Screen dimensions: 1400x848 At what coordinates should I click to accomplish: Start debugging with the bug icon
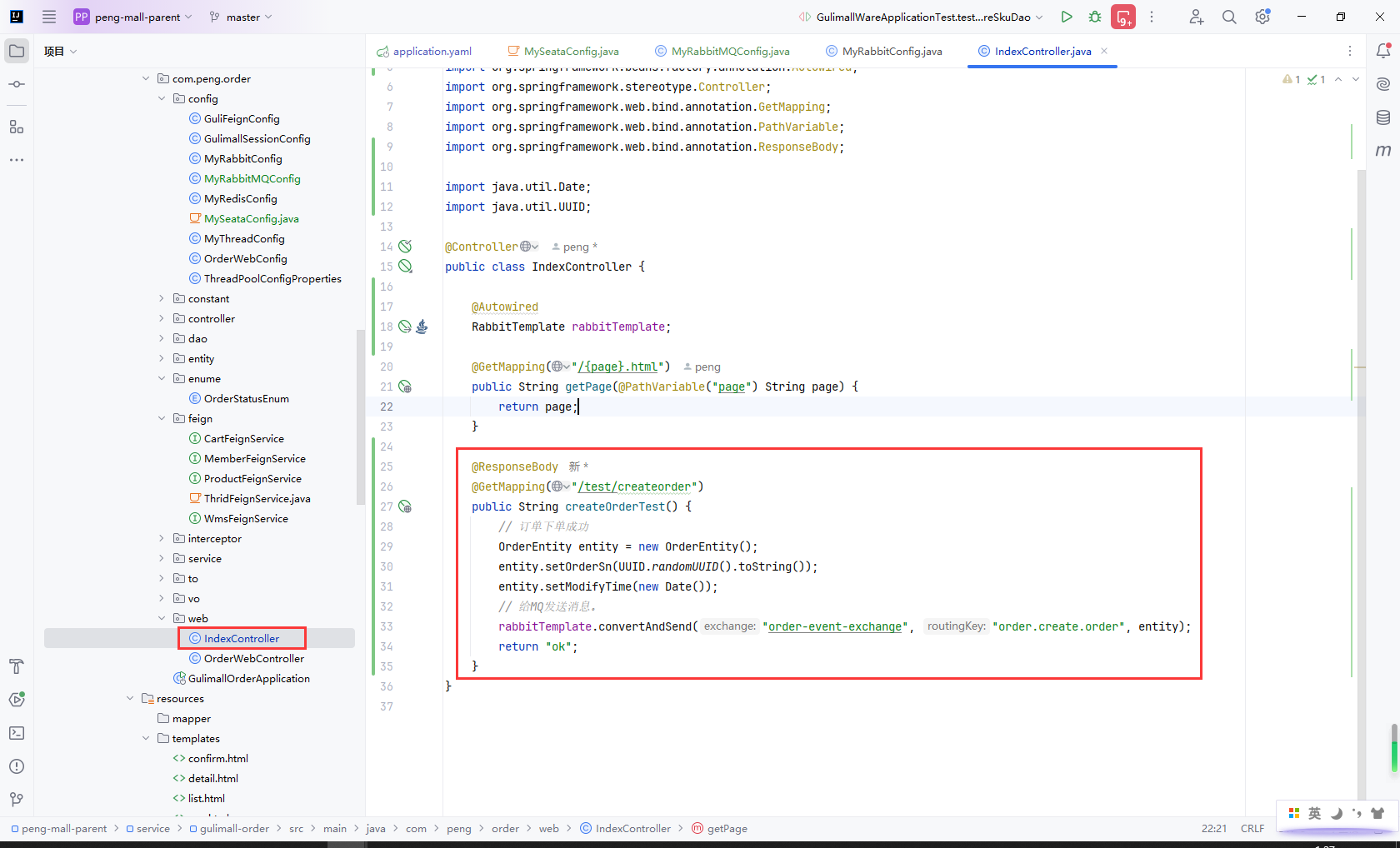(1095, 17)
